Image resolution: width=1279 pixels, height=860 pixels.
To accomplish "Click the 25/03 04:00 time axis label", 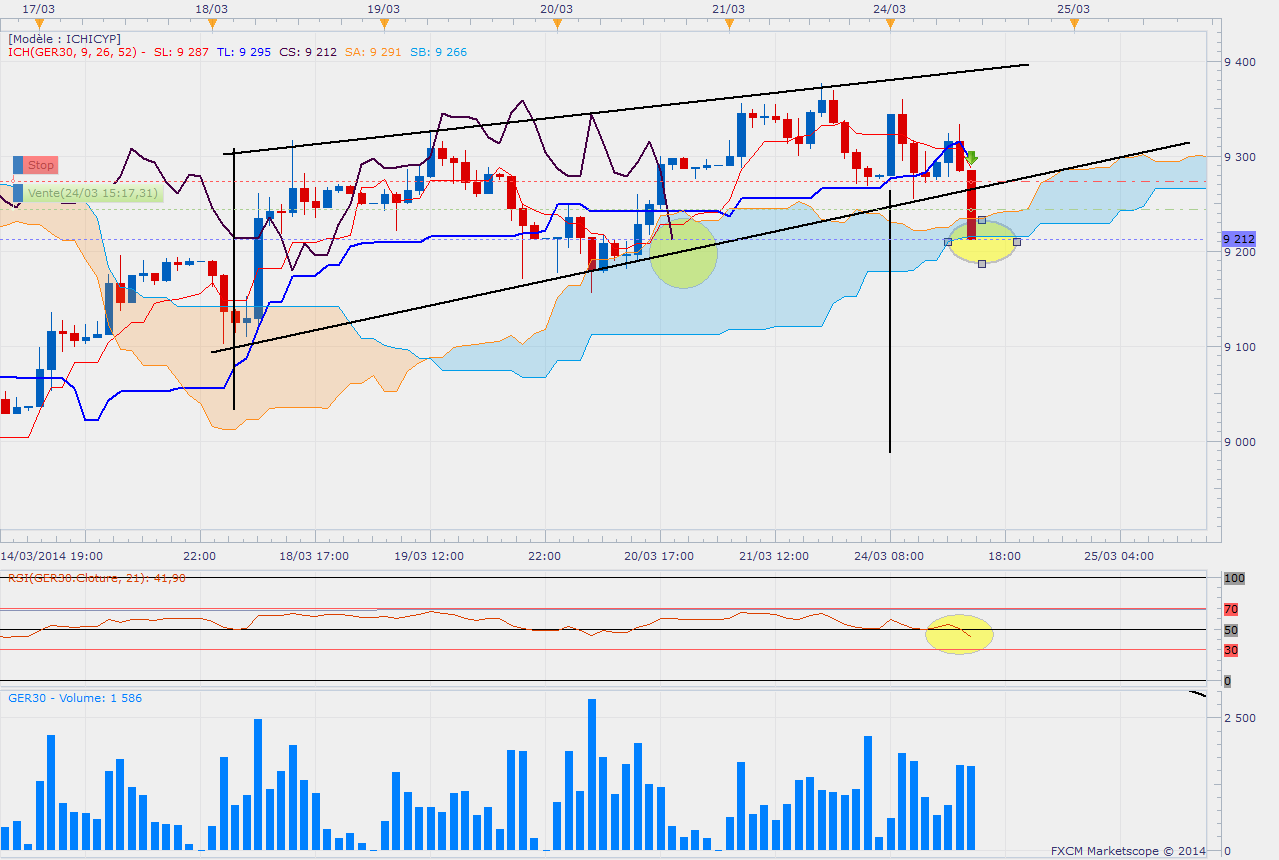I will coord(1119,555).
